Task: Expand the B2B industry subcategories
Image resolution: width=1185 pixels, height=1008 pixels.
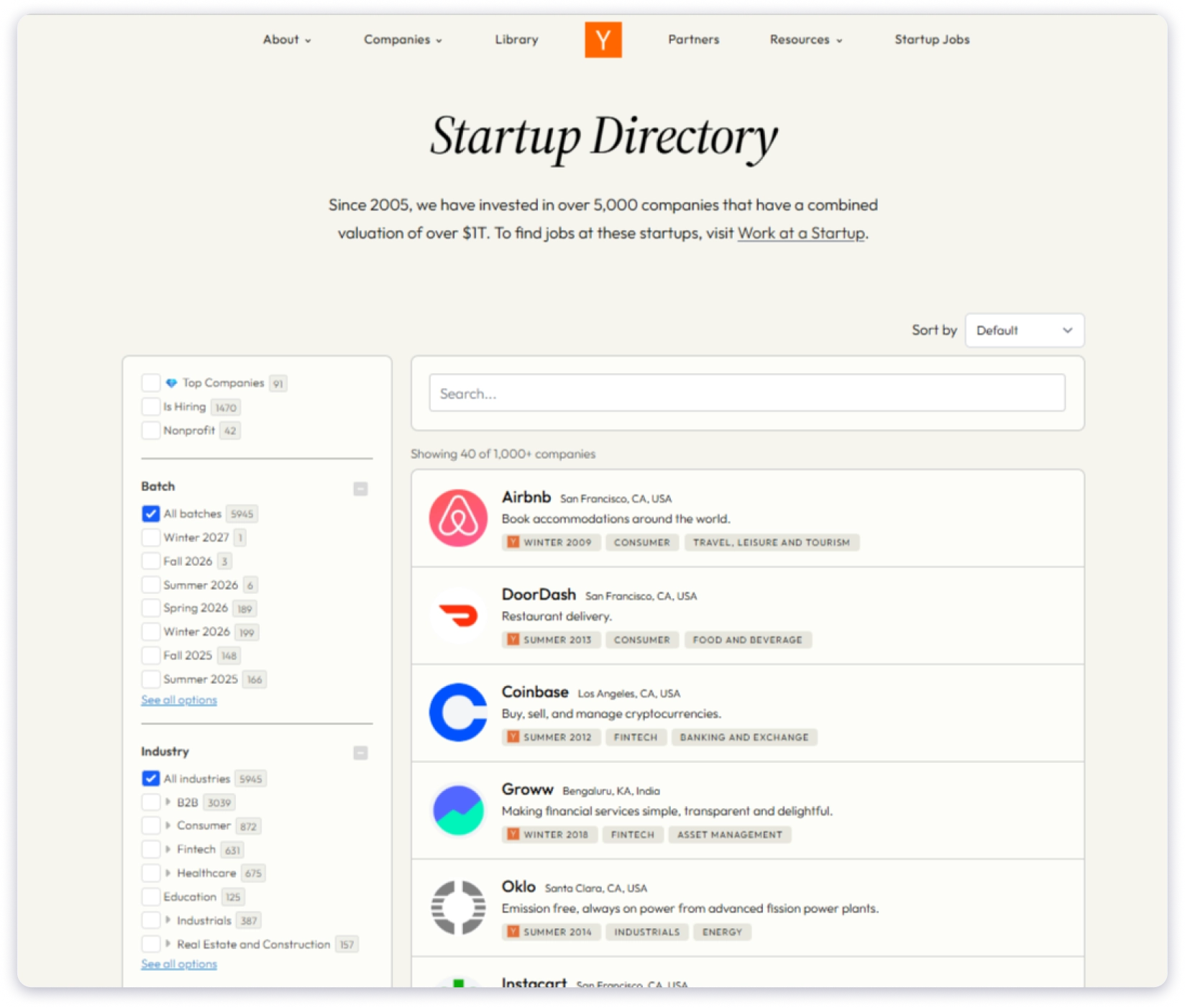Action: [168, 802]
